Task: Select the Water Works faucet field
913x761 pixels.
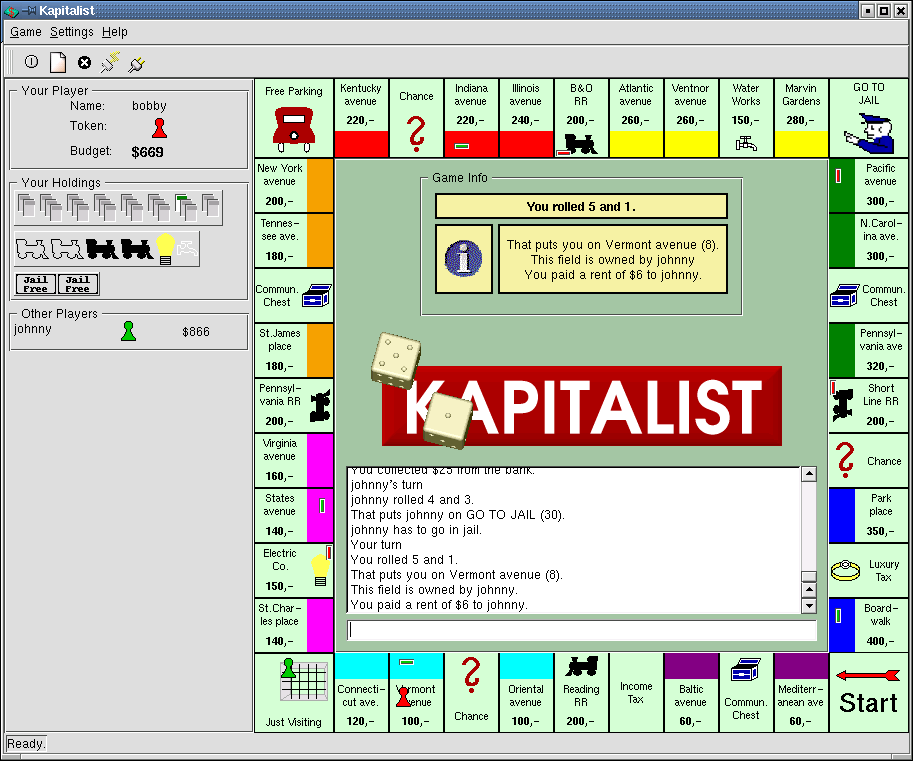Action: click(x=746, y=118)
